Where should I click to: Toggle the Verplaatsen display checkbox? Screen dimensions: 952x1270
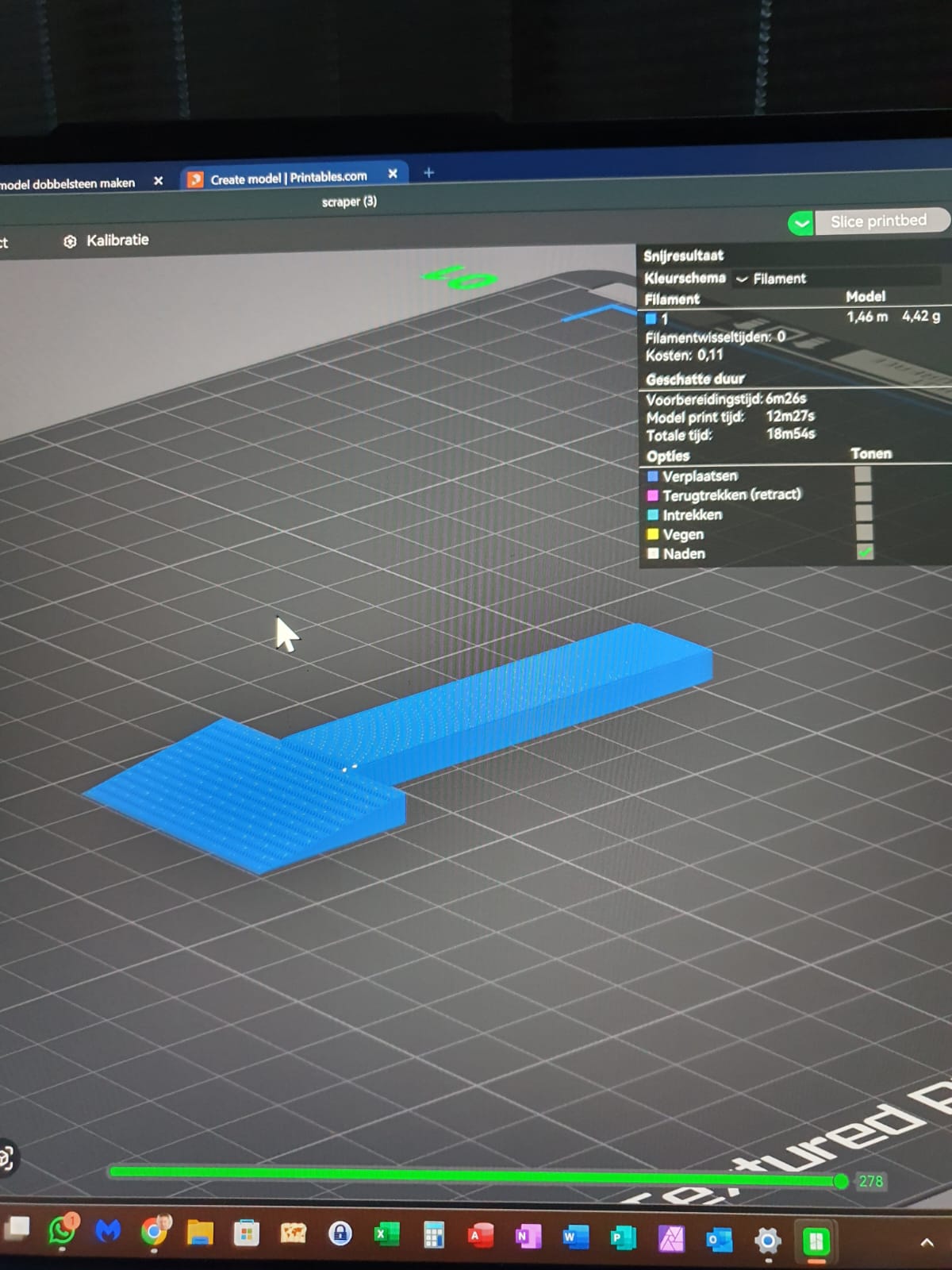pyautogui.click(x=863, y=474)
